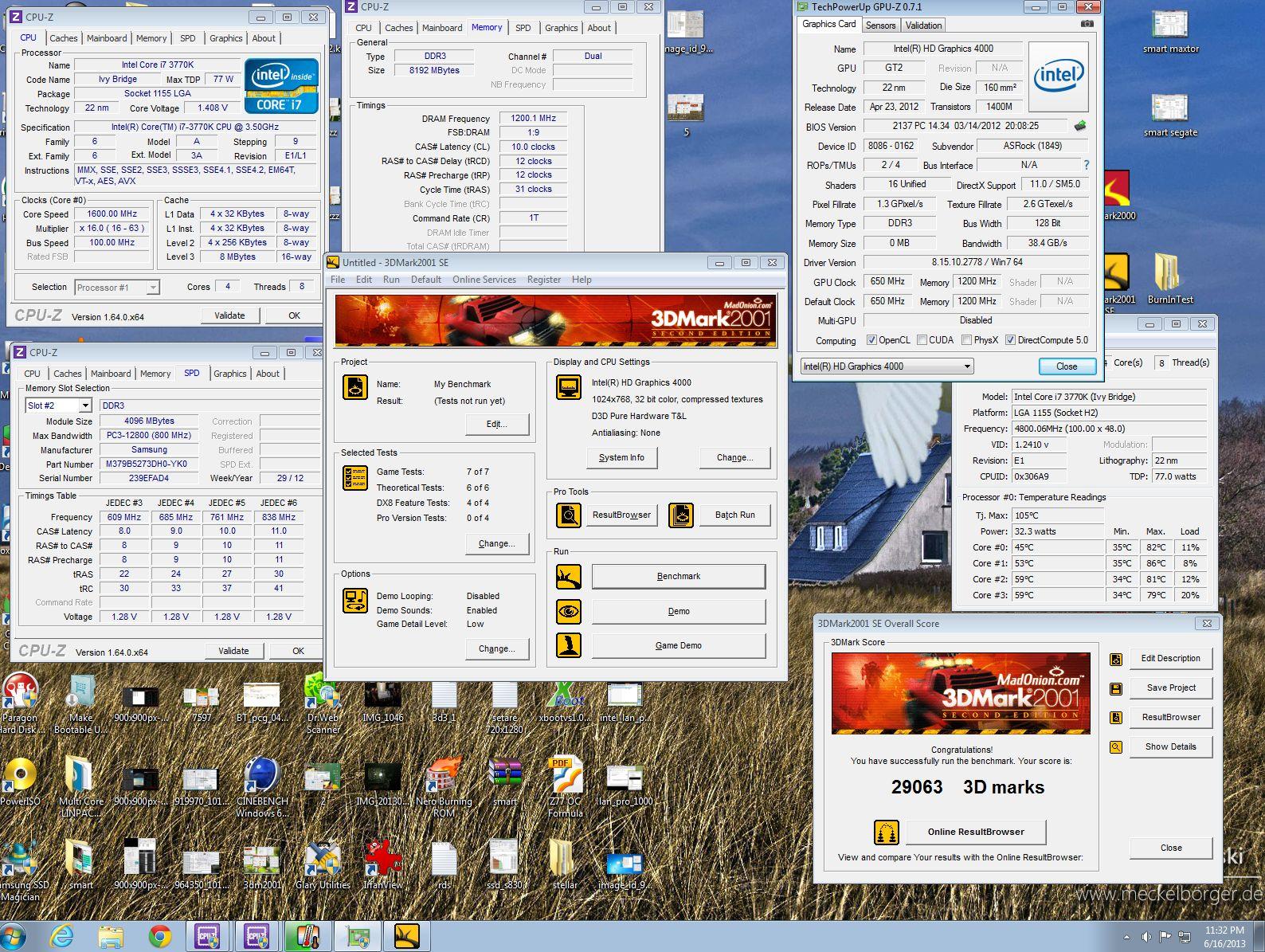Click the Intel logo in GPU-Z
Image resolution: width=1265 pixels, height=952 pixels.
(x=1059, y=76)
